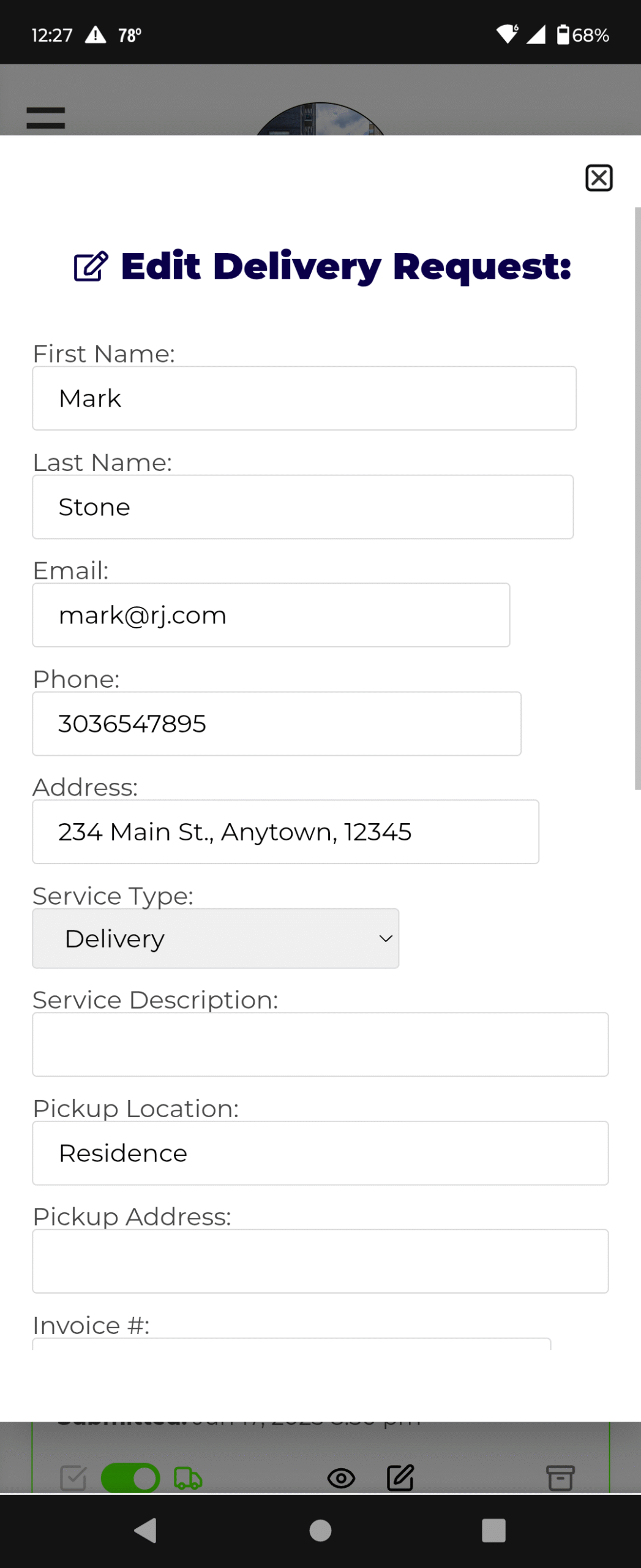Tap the Android back button
The width and height of the screenshot is (641, 1568).
point(146,1530)
